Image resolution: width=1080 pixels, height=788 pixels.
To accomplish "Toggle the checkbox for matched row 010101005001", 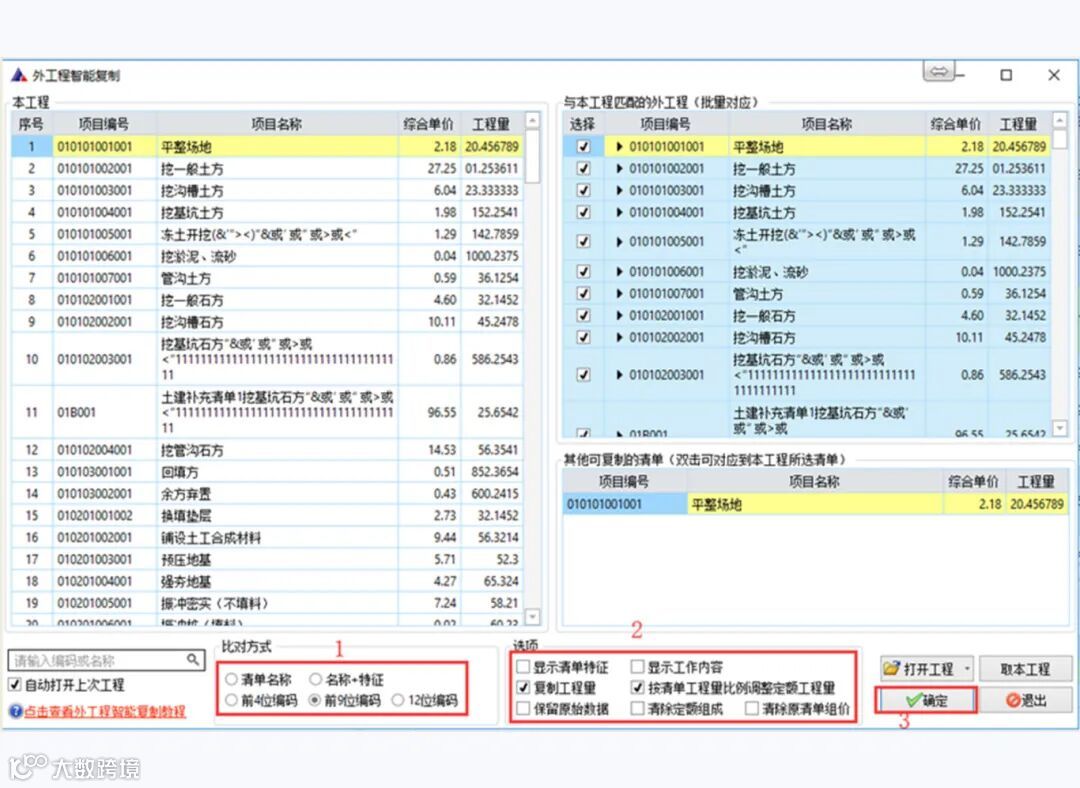I will click(583, 242).
